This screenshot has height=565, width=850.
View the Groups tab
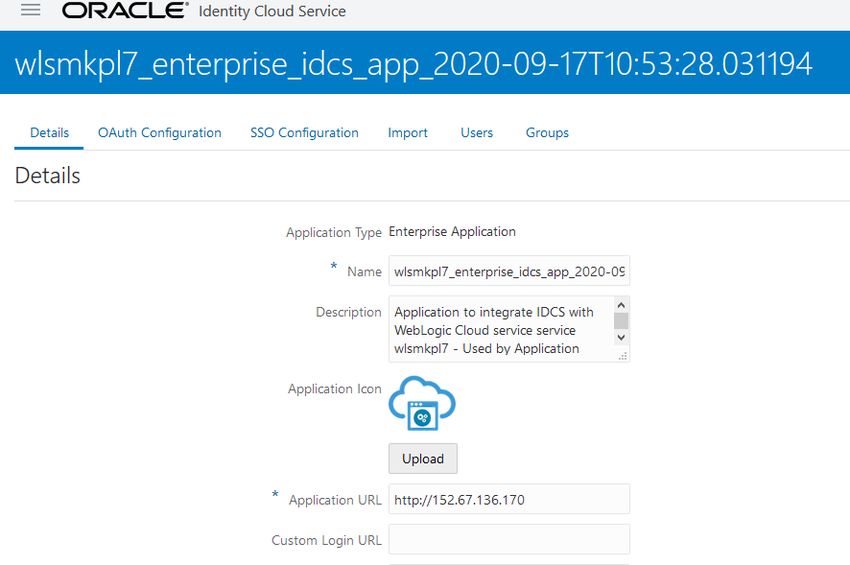tap(547, 133)
